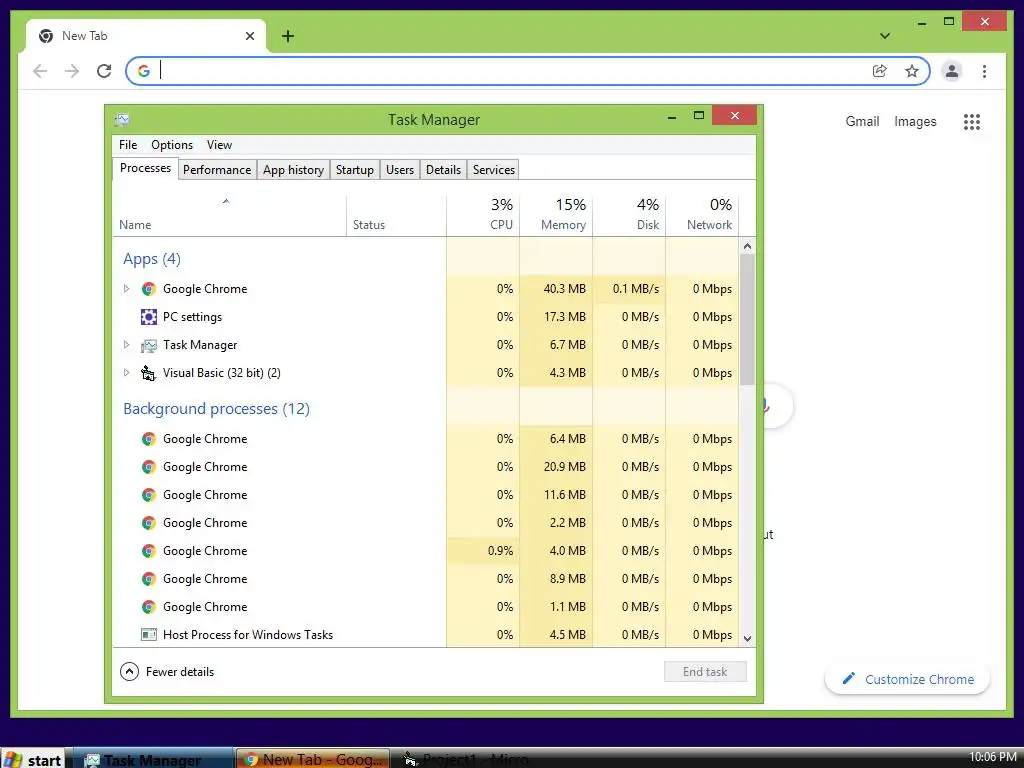Bookmark this tab with the star icon
The image size is (1024, 768).
[912, 71]
